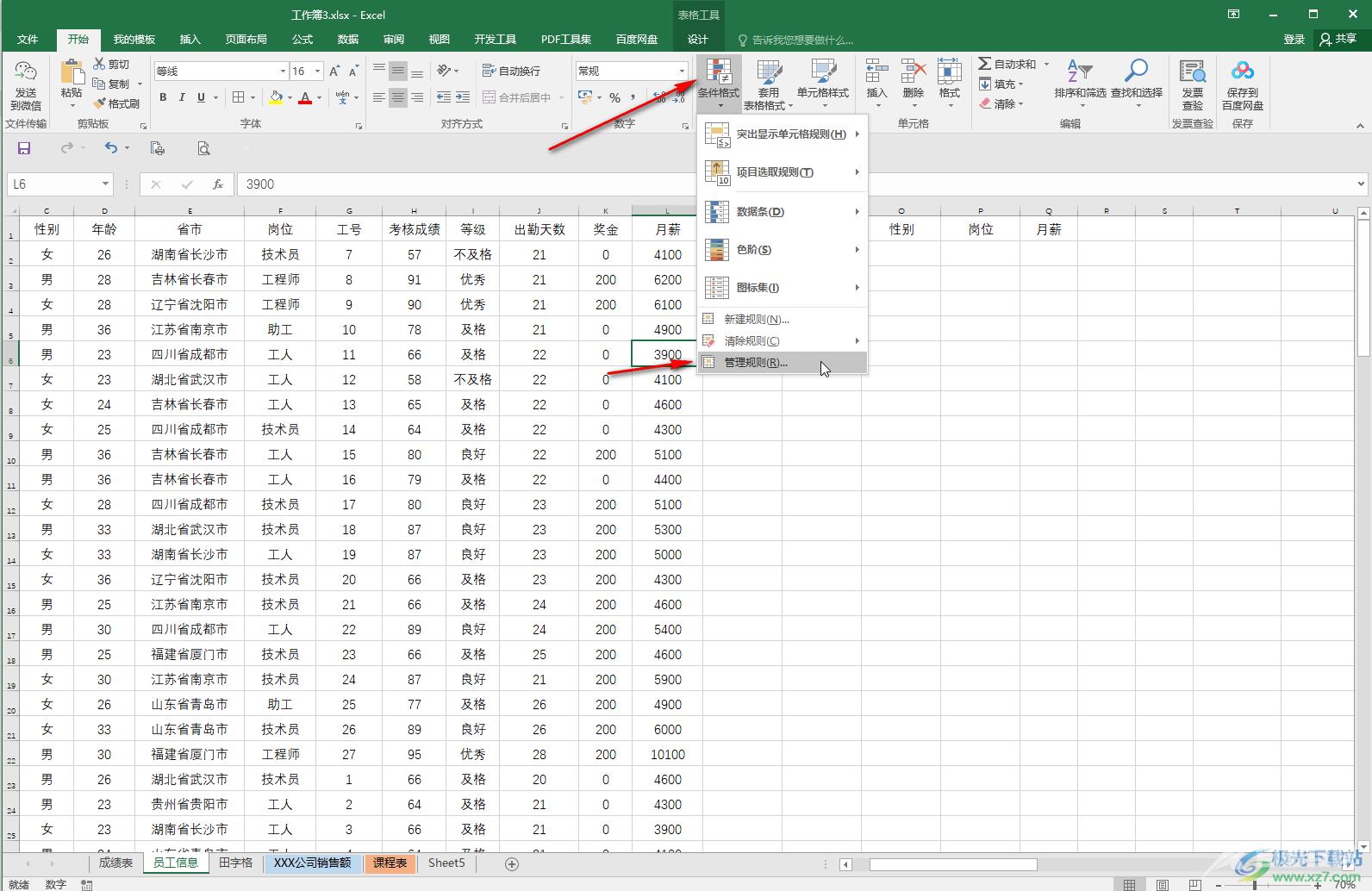Open the font name dropdown (等线)

coord(283,71)
